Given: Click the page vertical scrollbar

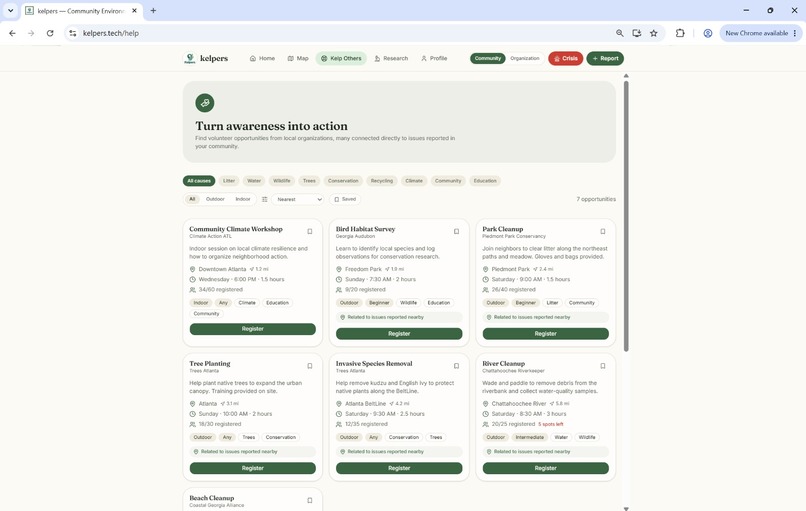Looking at the screenshot, I should (x=626, y=216).
